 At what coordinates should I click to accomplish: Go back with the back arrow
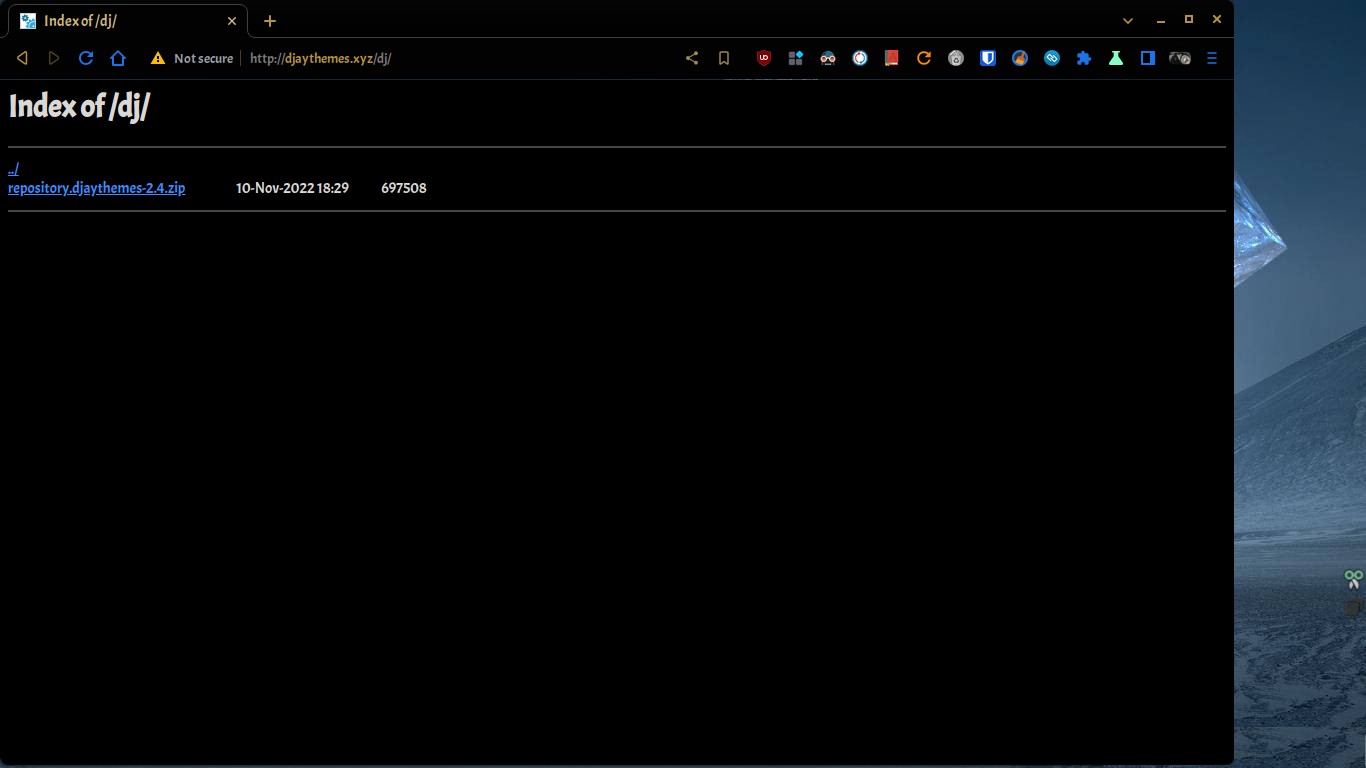tap(22, 58)
